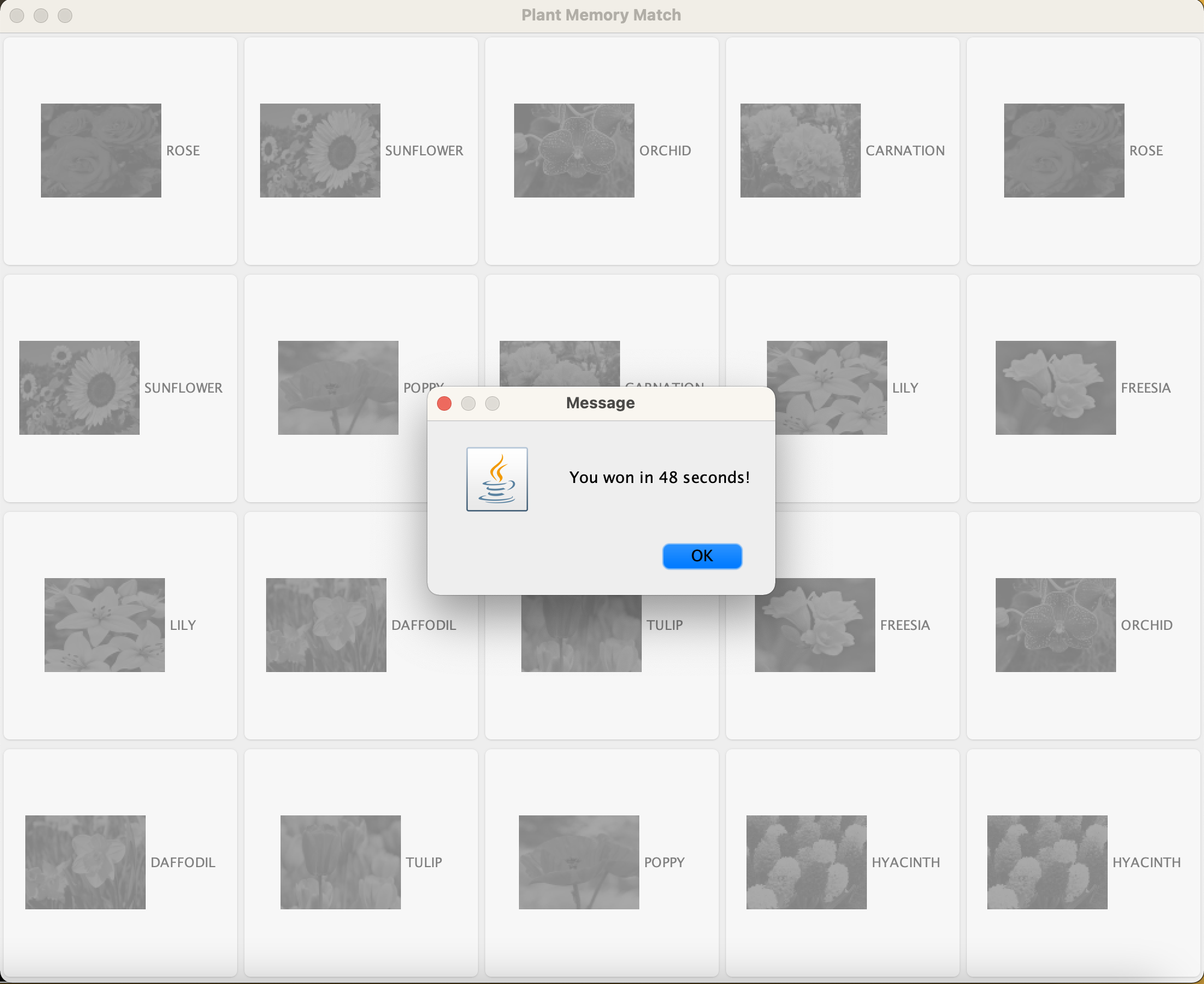Screen dimensions: 1204x984
Task: Click the orchid image in top row
Action: (574, 151)
